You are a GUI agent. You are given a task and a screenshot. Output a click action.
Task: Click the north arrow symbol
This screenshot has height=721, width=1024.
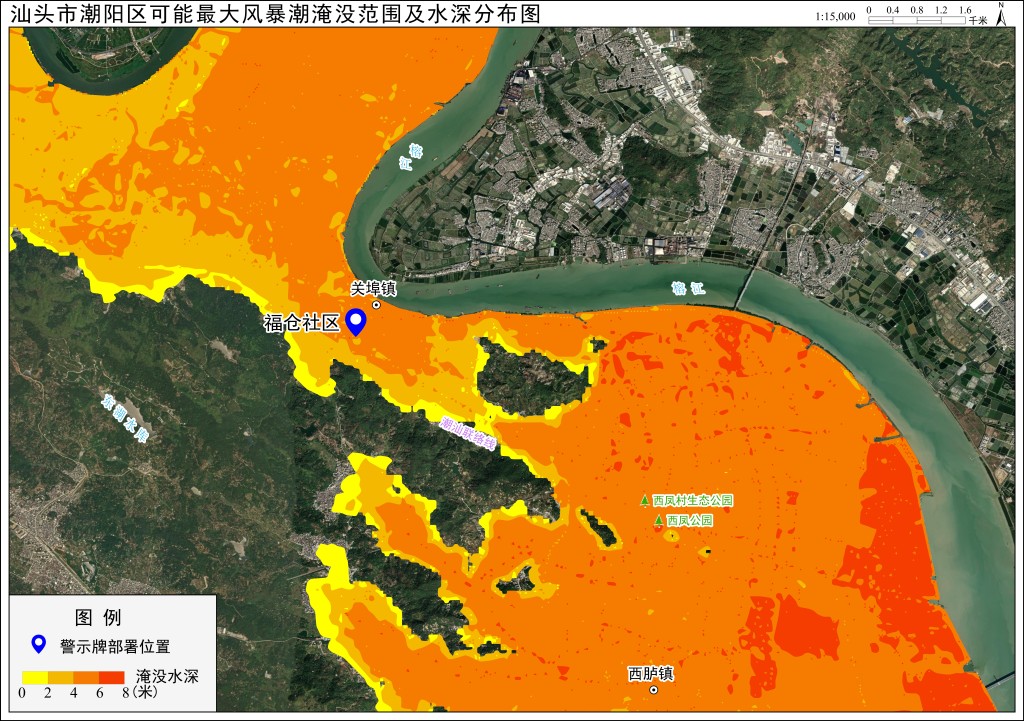(1000, 14)
